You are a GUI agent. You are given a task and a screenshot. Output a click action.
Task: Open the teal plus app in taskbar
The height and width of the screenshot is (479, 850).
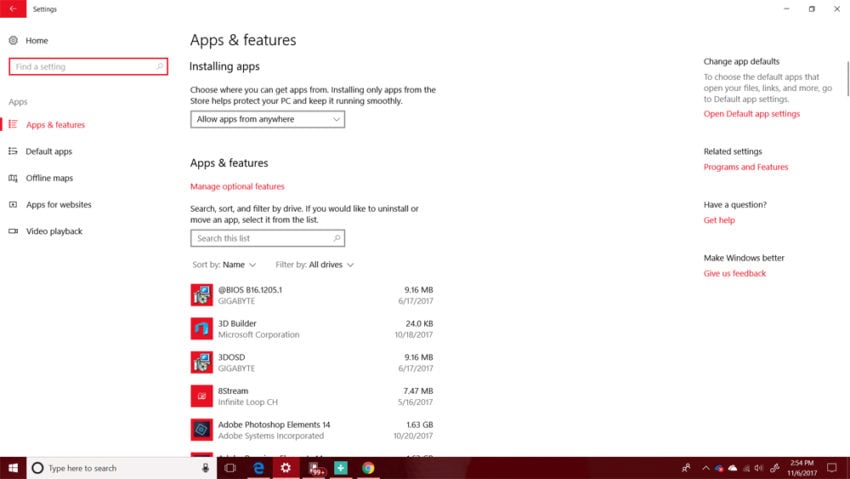coord(340,468)
